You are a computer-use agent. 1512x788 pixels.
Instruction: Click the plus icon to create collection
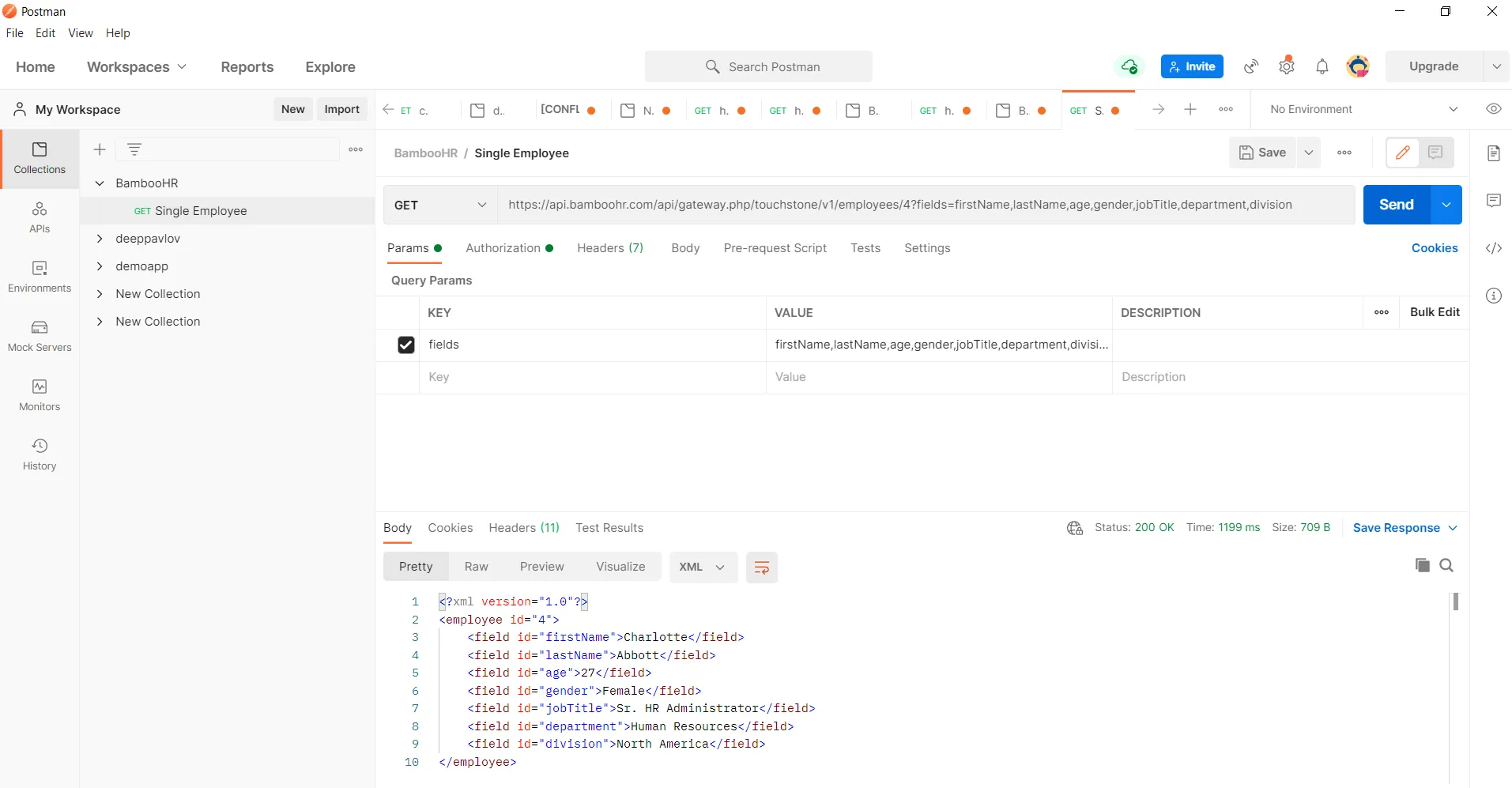point(100,149)
